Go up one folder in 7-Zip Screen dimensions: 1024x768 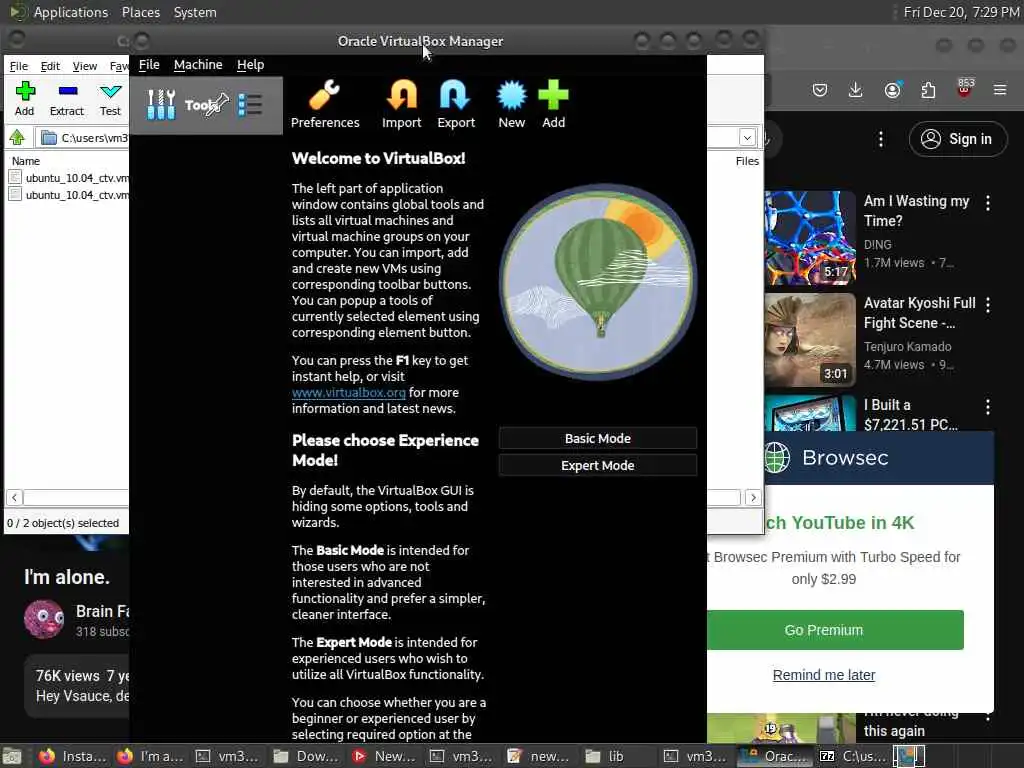point(17,137)
